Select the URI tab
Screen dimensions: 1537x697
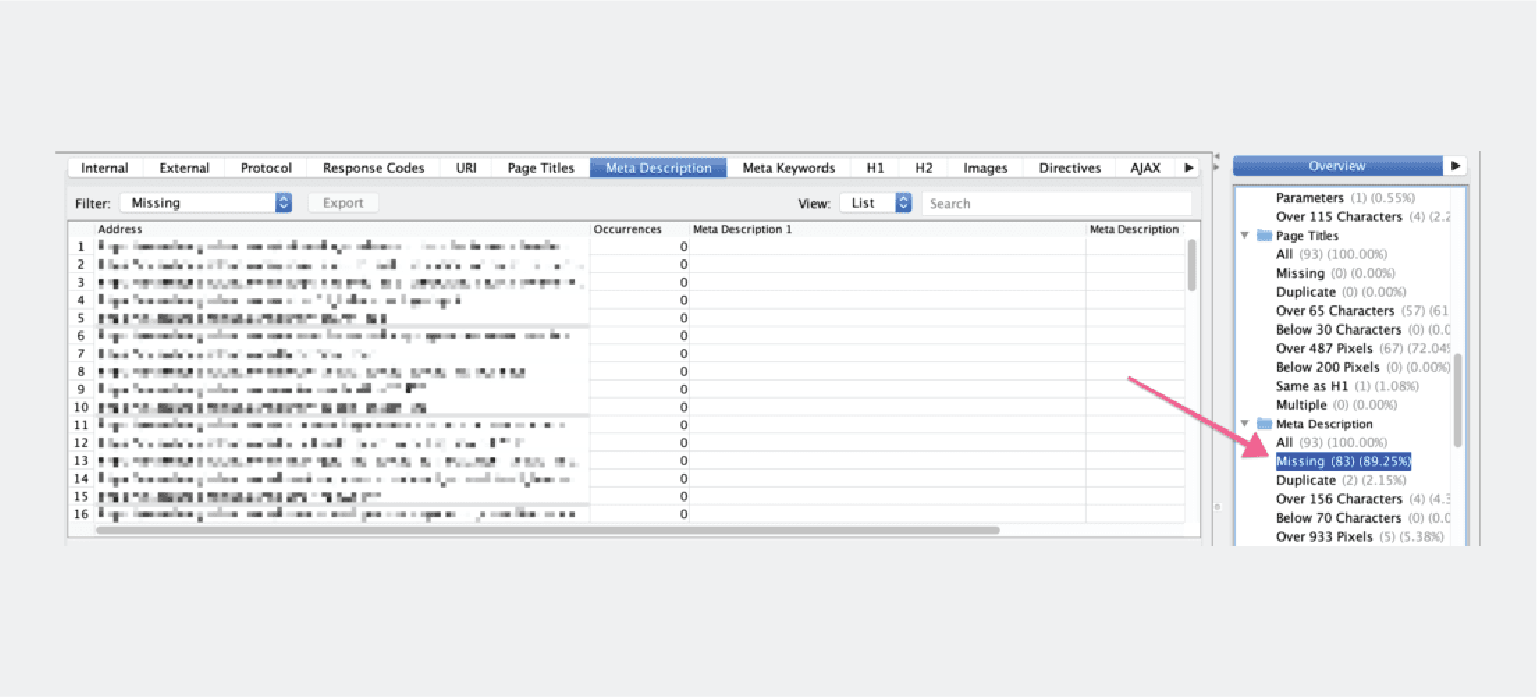click(466, 168)
